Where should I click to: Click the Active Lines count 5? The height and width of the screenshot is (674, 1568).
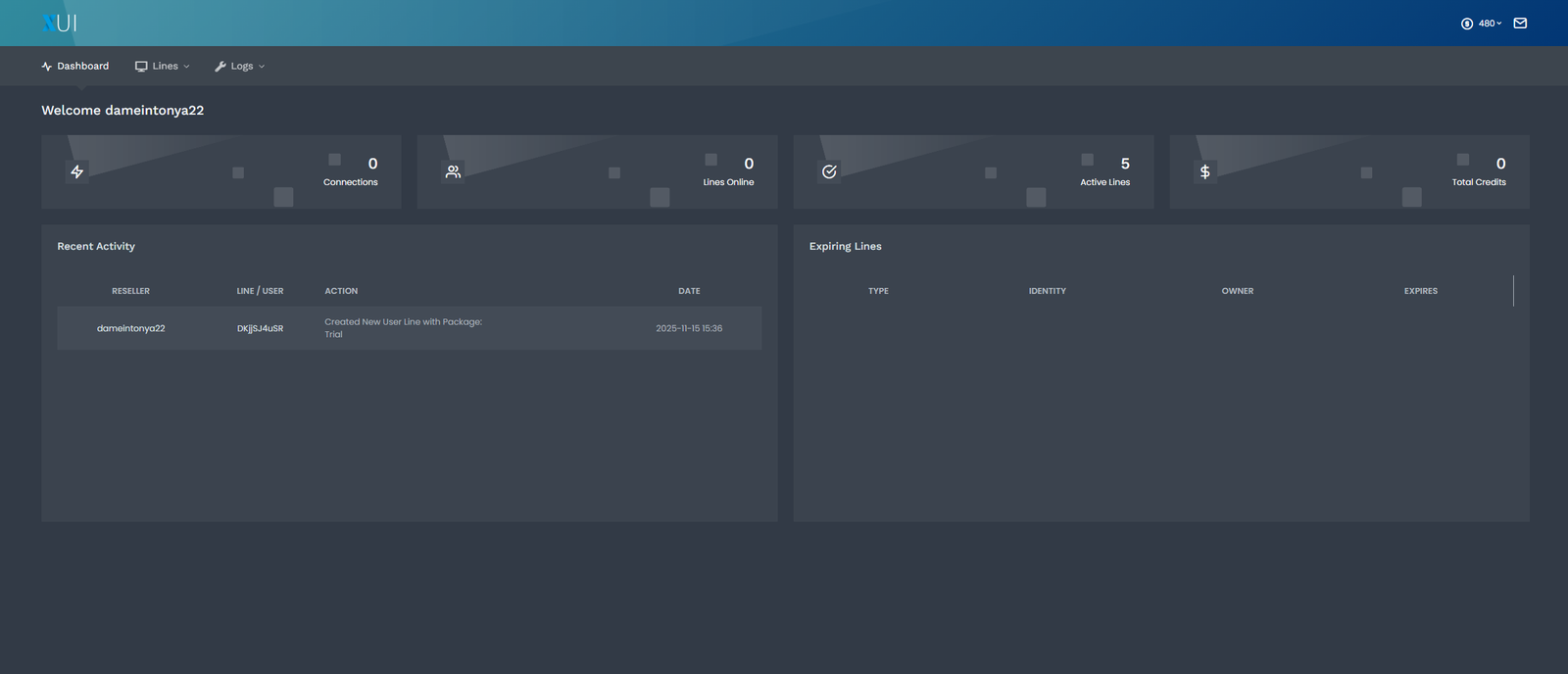(1125, 164)
